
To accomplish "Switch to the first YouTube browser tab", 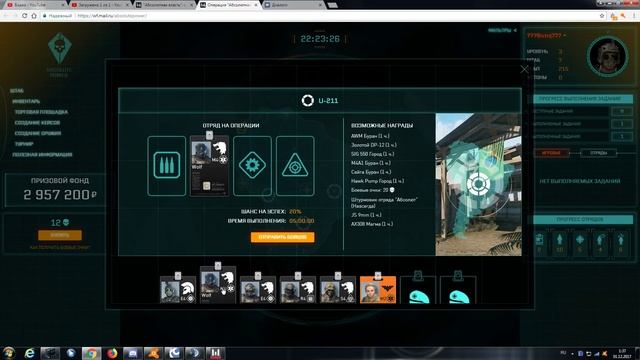I will coord(36,5).
